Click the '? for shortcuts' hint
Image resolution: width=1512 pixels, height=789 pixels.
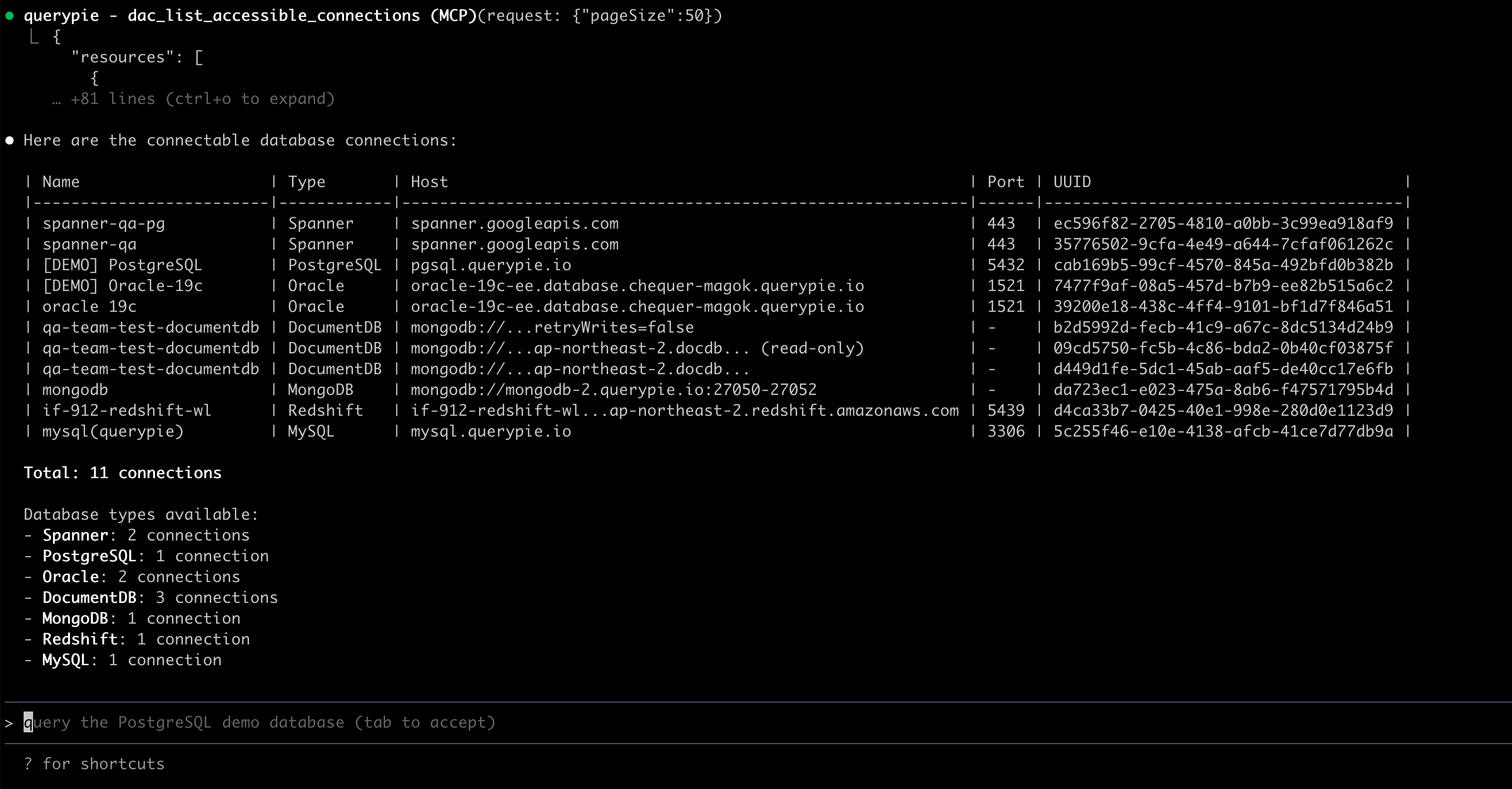click(x=94, y=764)
